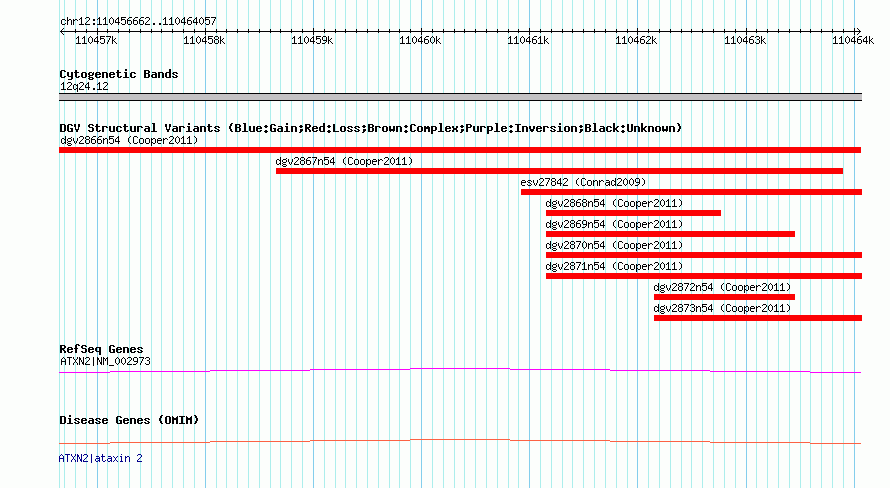Click the 110464k ruler position

(x=853, y=40)
